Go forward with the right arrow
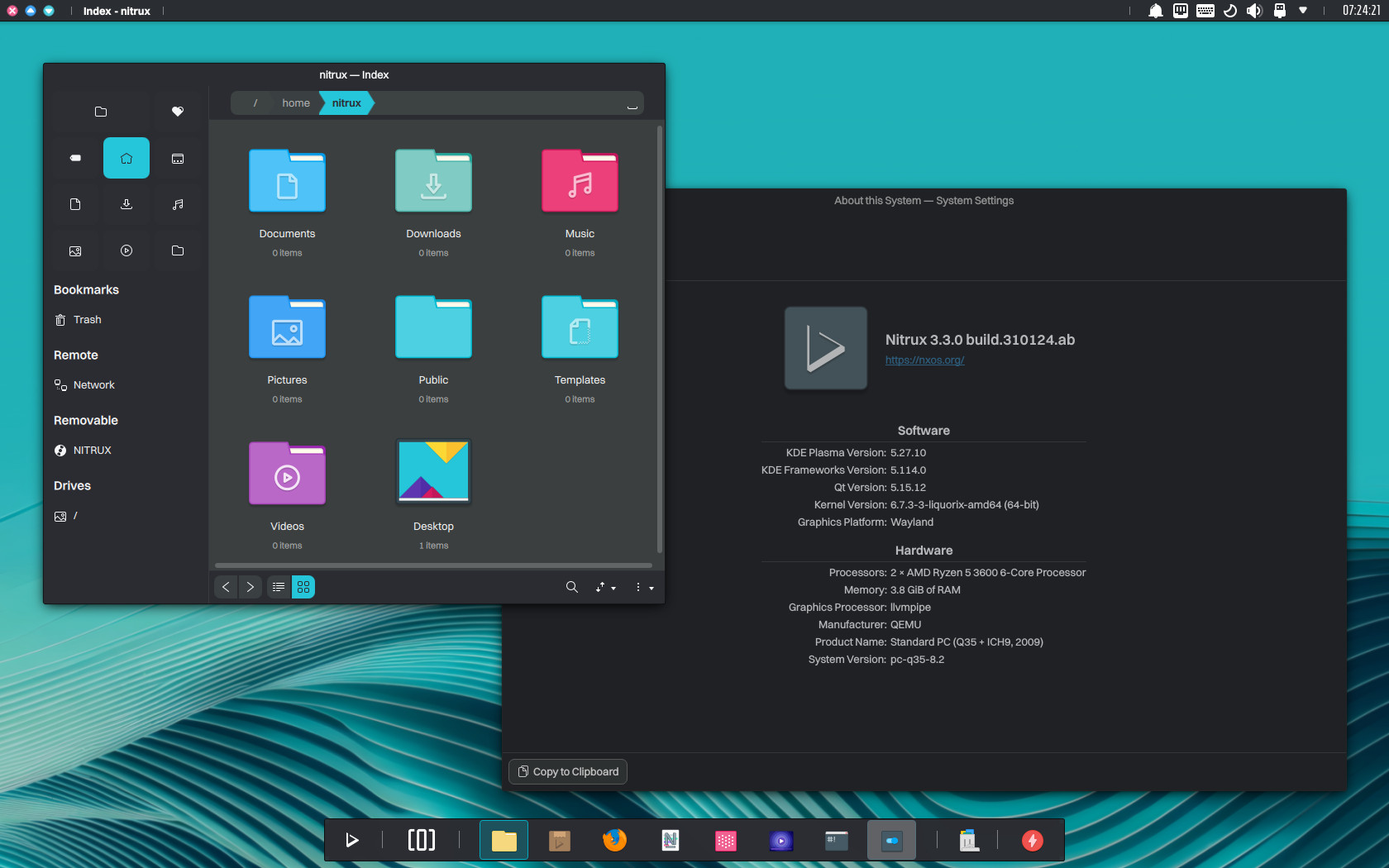 coord(250,587)
